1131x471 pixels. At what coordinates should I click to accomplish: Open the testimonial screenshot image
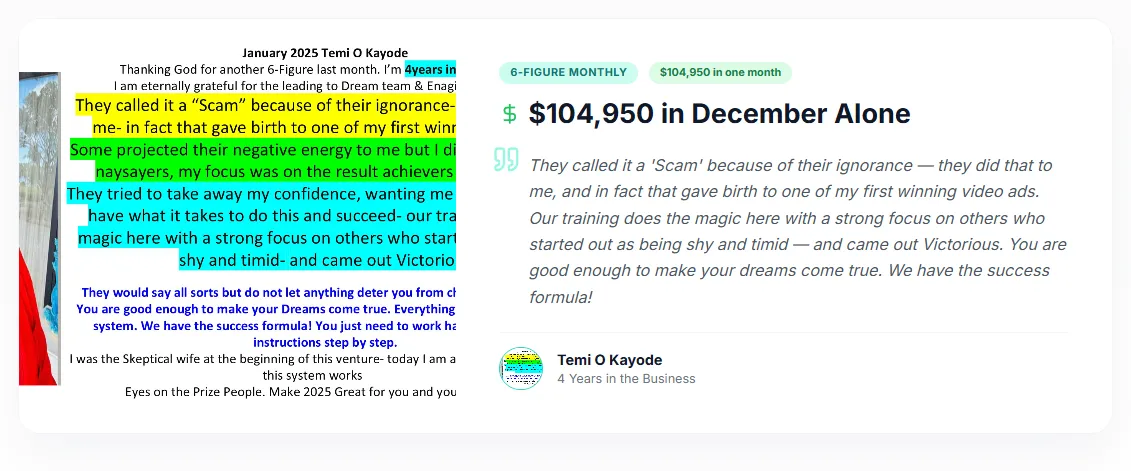237,225
